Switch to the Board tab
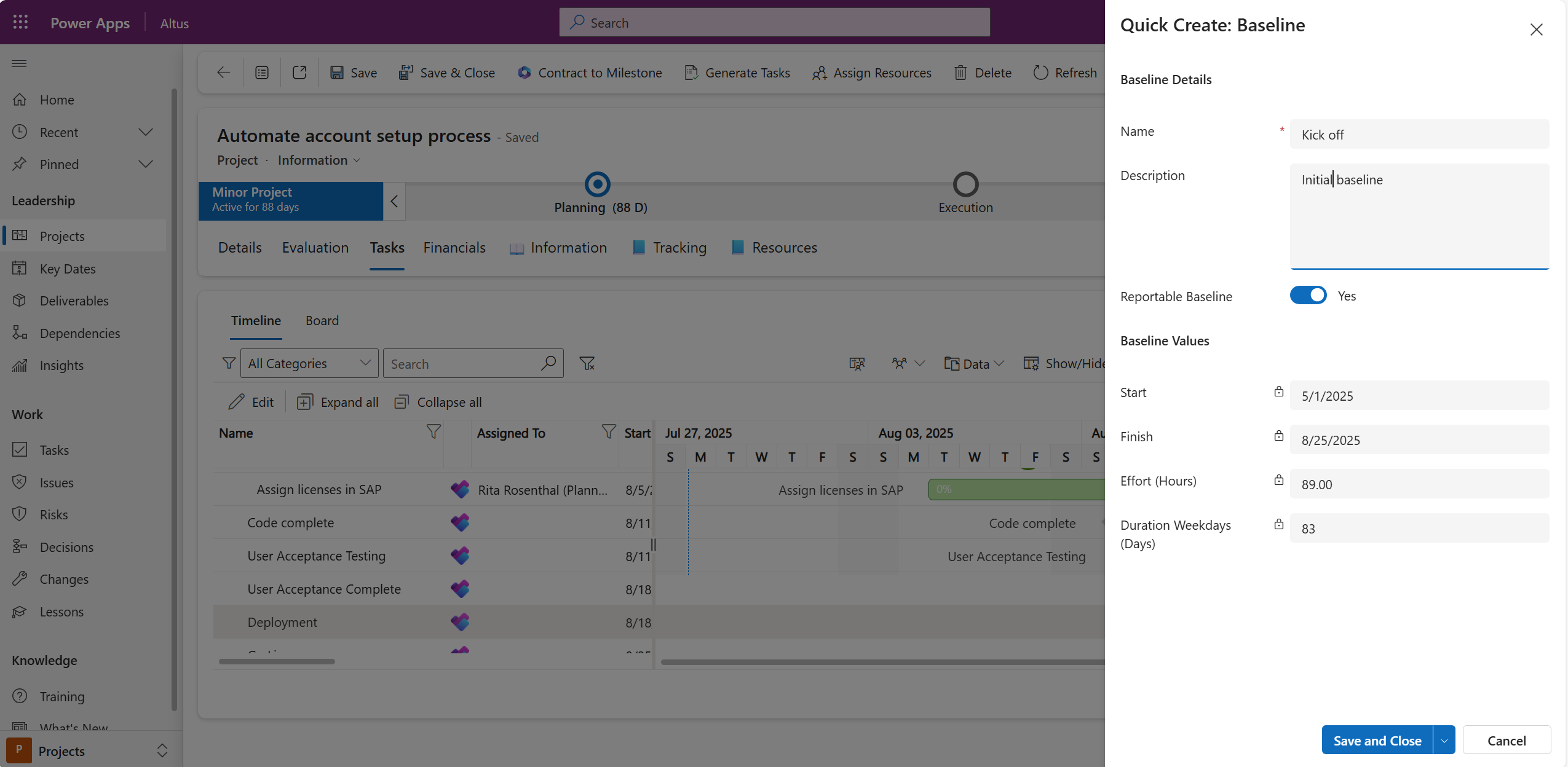Viewport: 1568px width, 767px height. [322, 320]
